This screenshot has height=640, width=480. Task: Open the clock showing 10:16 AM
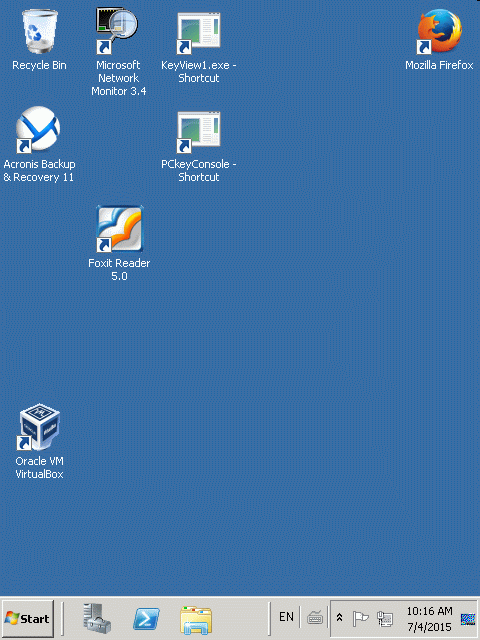pyautogui.click(x=429, y=619)
